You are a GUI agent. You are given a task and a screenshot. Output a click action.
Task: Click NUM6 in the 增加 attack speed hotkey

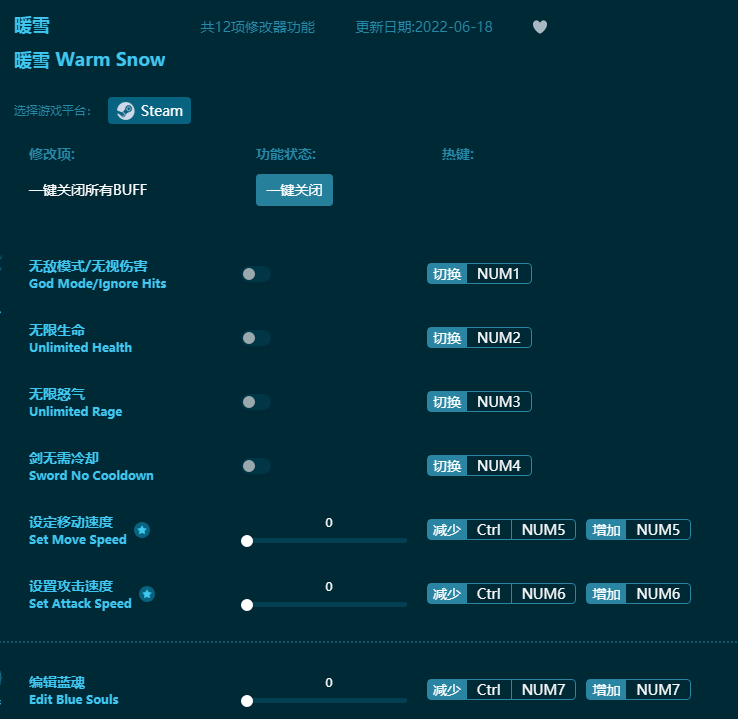658,594
